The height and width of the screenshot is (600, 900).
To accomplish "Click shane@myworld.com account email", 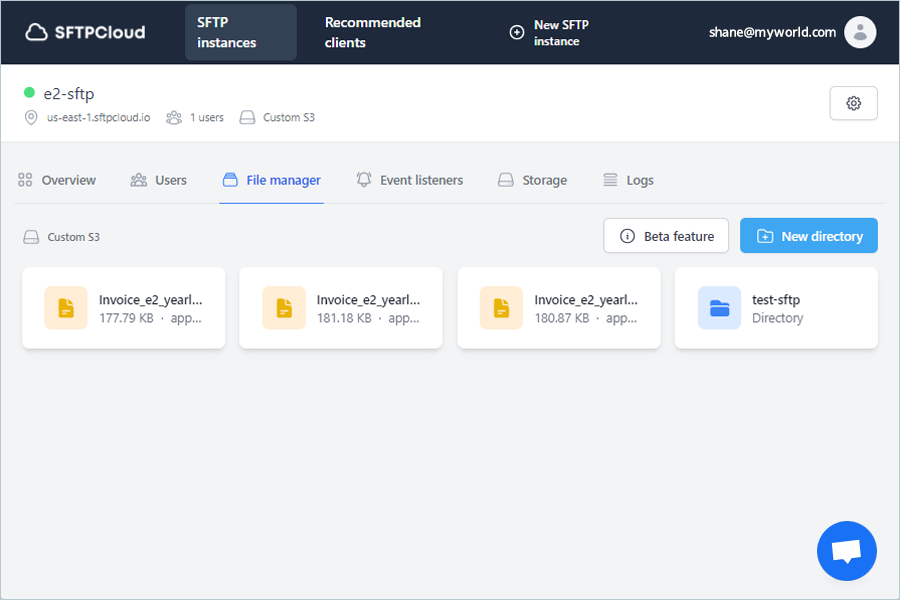I will (772, 32).
